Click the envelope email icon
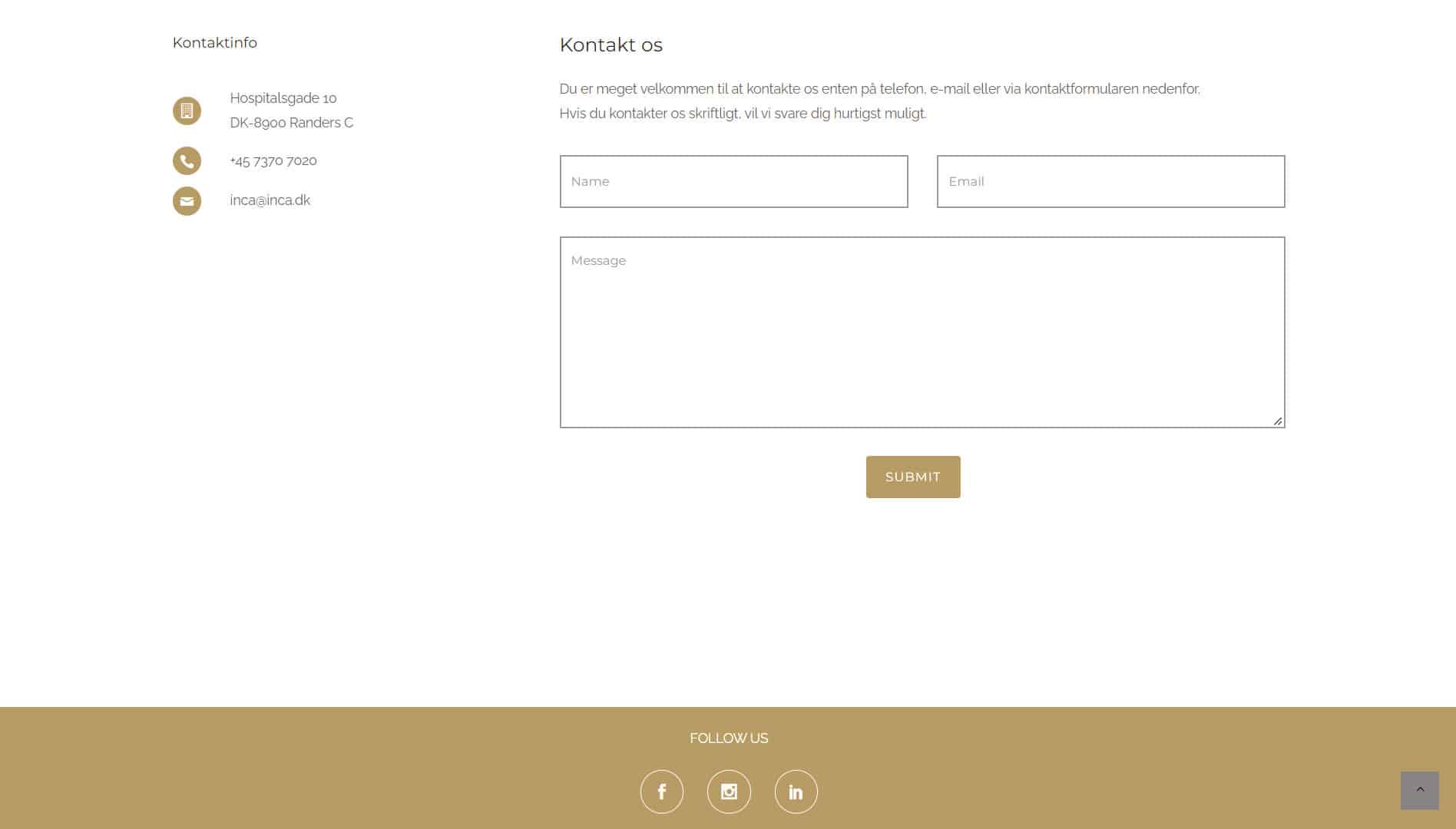This screenshot has width=1456, height=829. pos(187,200)
